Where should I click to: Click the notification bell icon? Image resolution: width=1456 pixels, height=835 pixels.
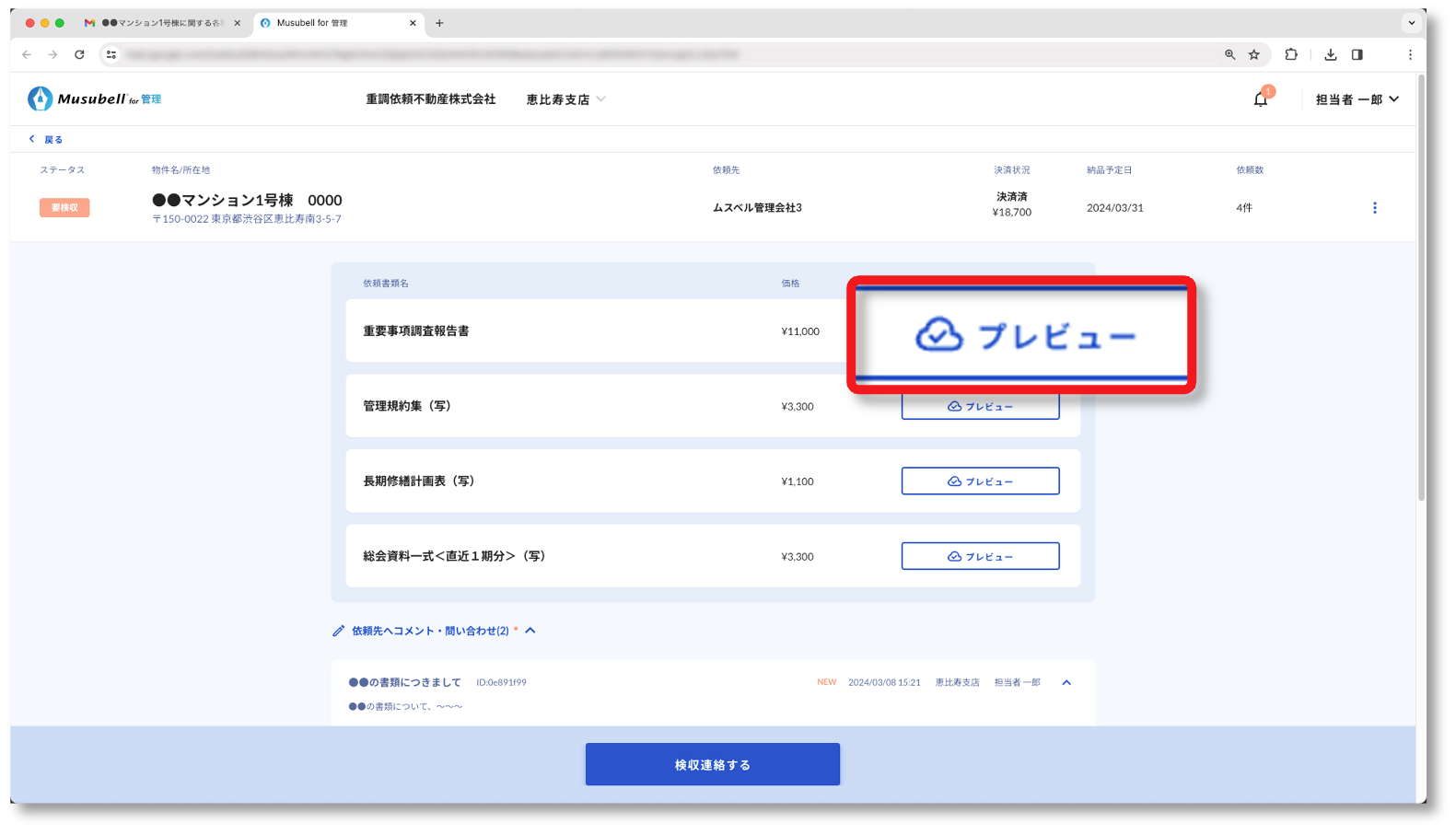pos(1260,99)
